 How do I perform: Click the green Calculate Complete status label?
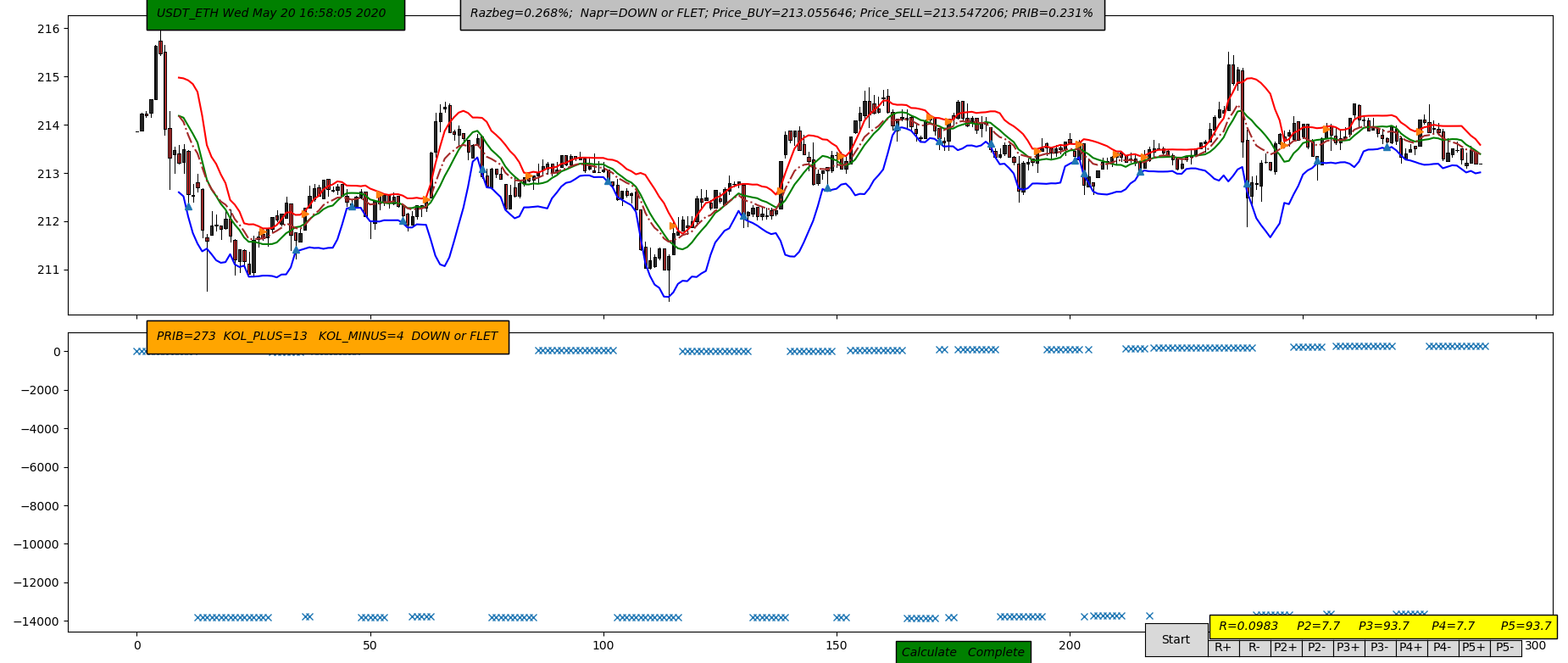pos(963,652)
